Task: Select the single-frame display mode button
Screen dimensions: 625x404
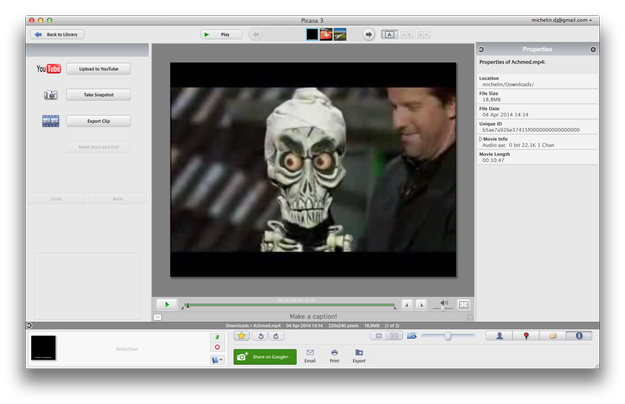Action: 378,336
